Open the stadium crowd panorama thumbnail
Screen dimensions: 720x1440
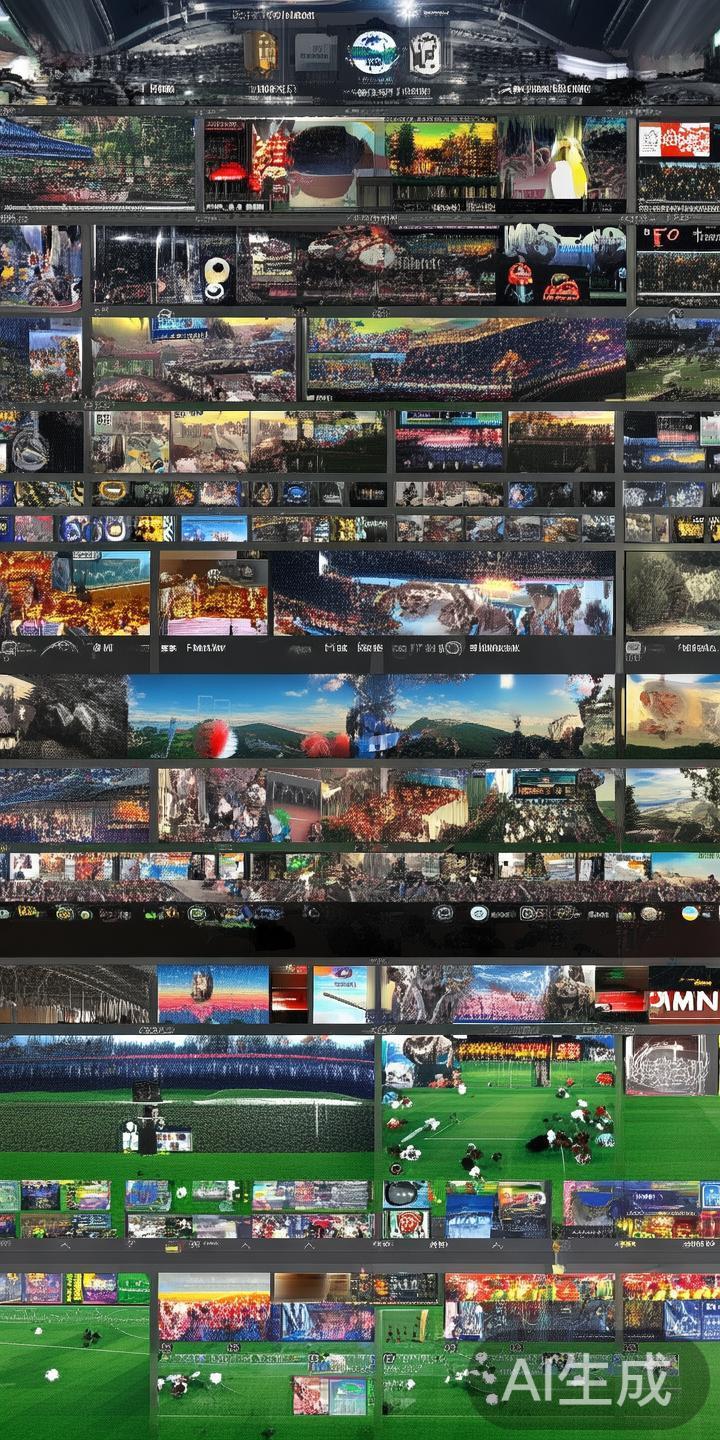pos(465,360)
